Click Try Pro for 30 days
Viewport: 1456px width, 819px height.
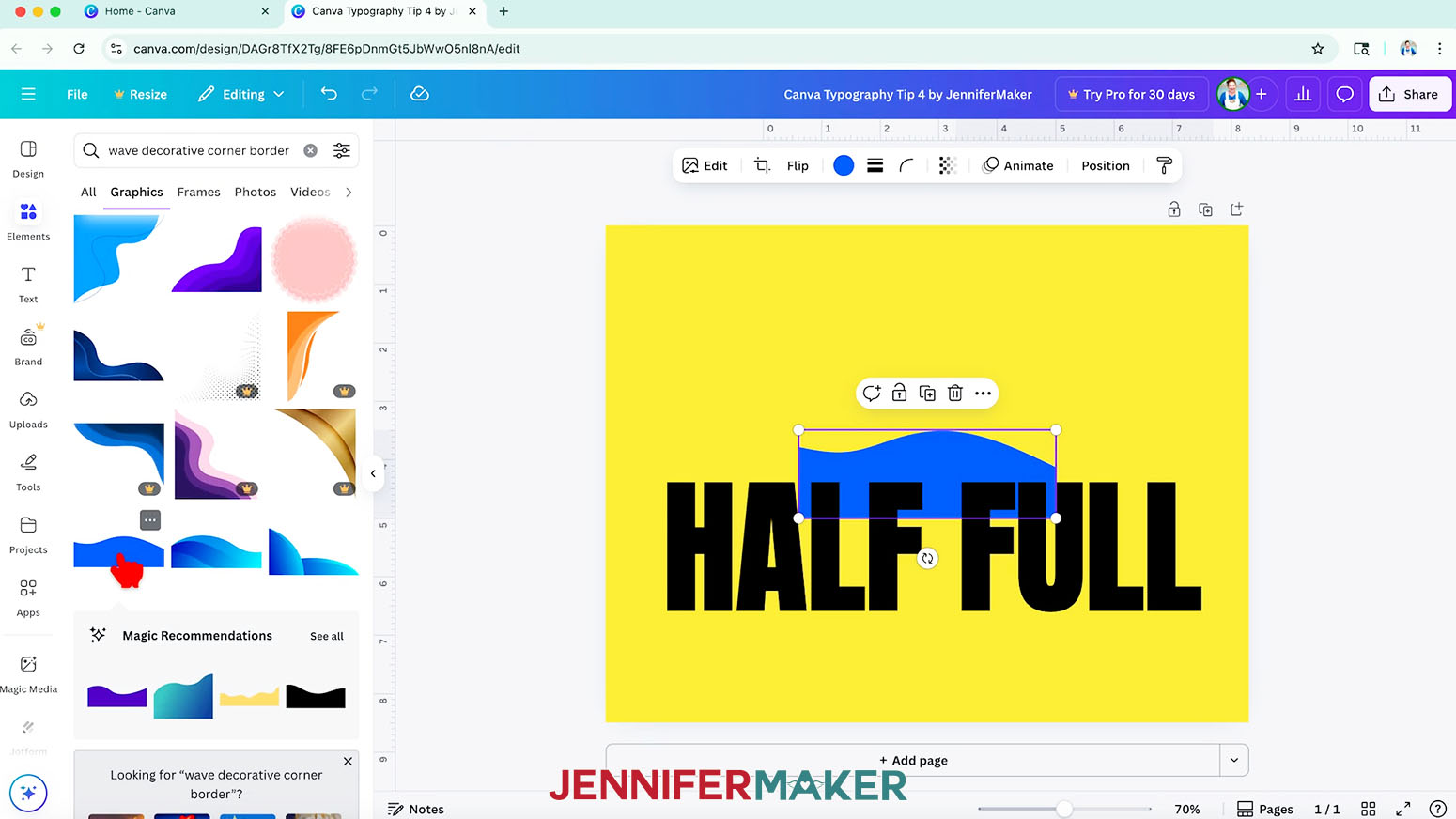[x=1131, y=94]
